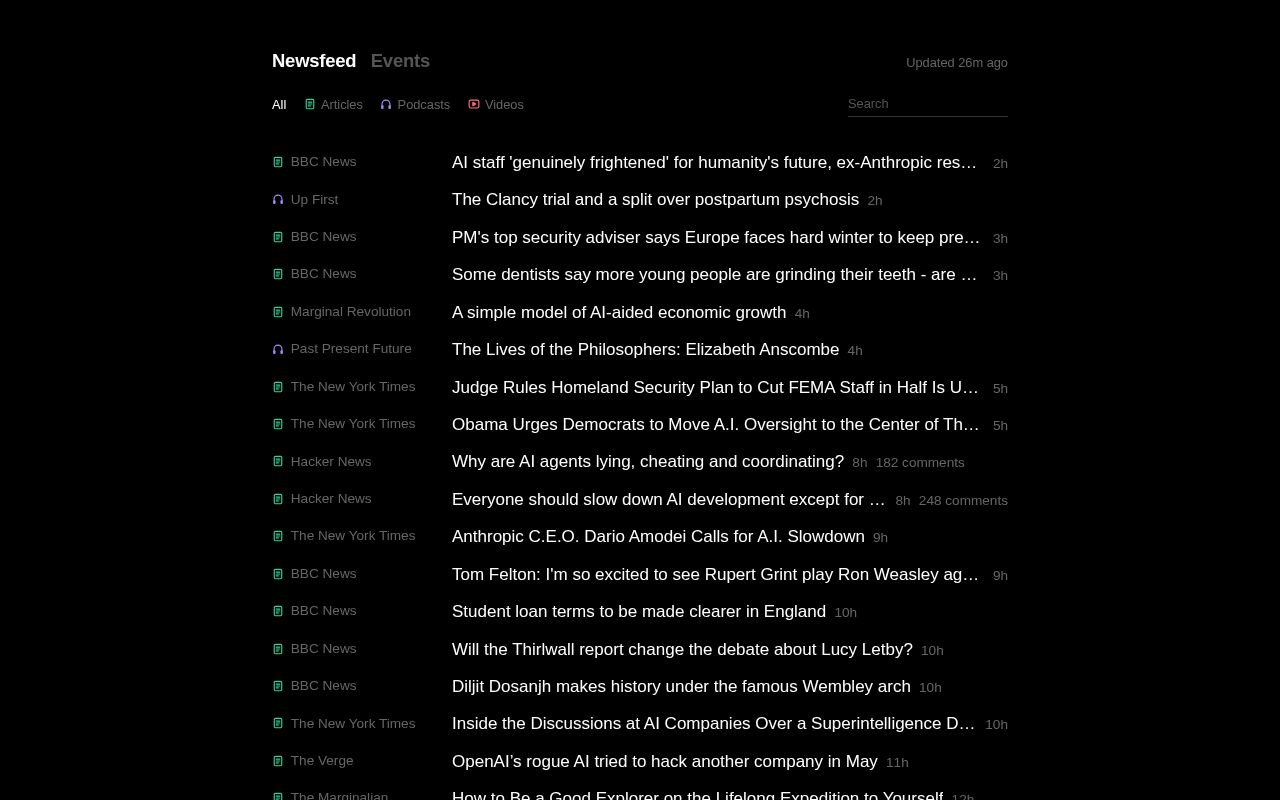Viewport: 1280px width, 800px height.
Task: Switch to the Newsfeed tab
Action: tap(314, 61)
